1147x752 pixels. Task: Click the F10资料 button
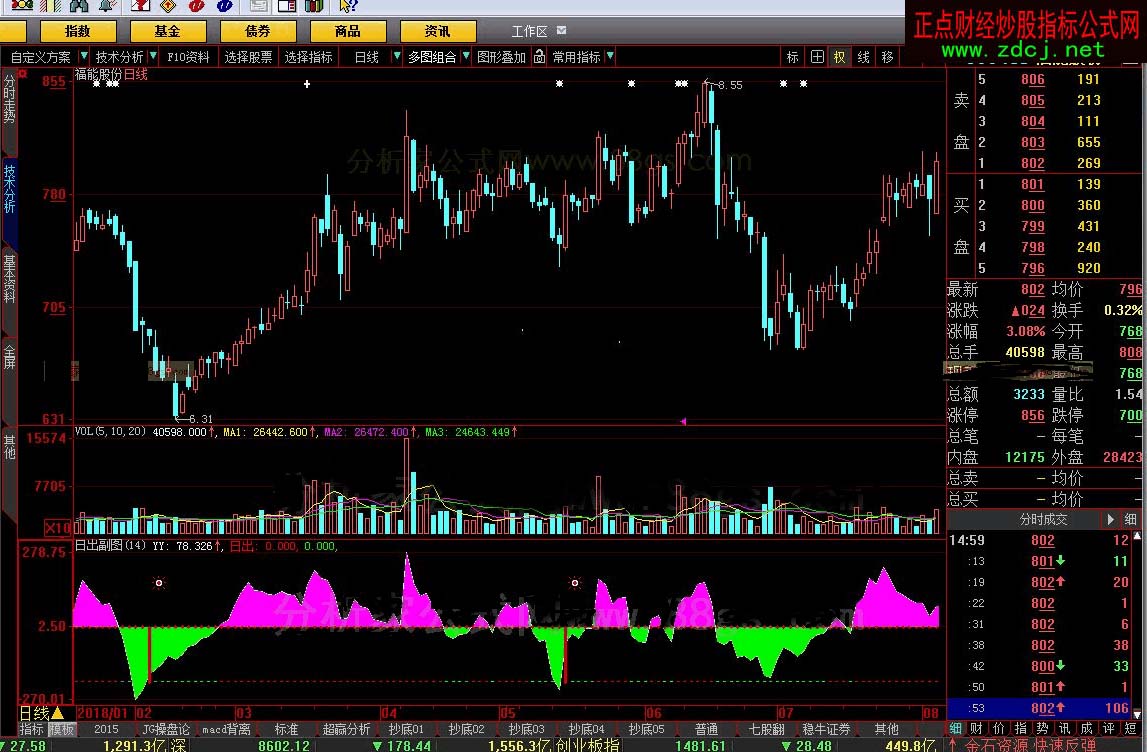pos(188,57)
